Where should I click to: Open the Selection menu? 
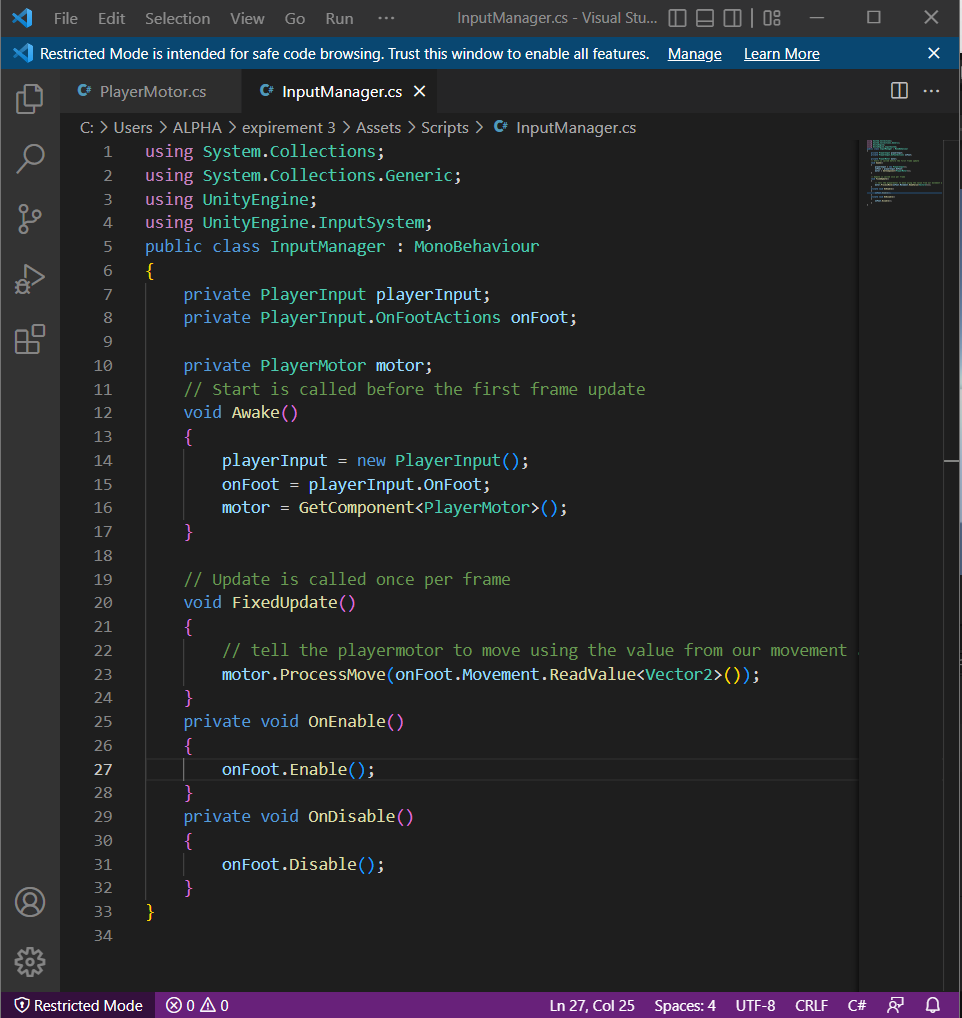click(177, 18)
